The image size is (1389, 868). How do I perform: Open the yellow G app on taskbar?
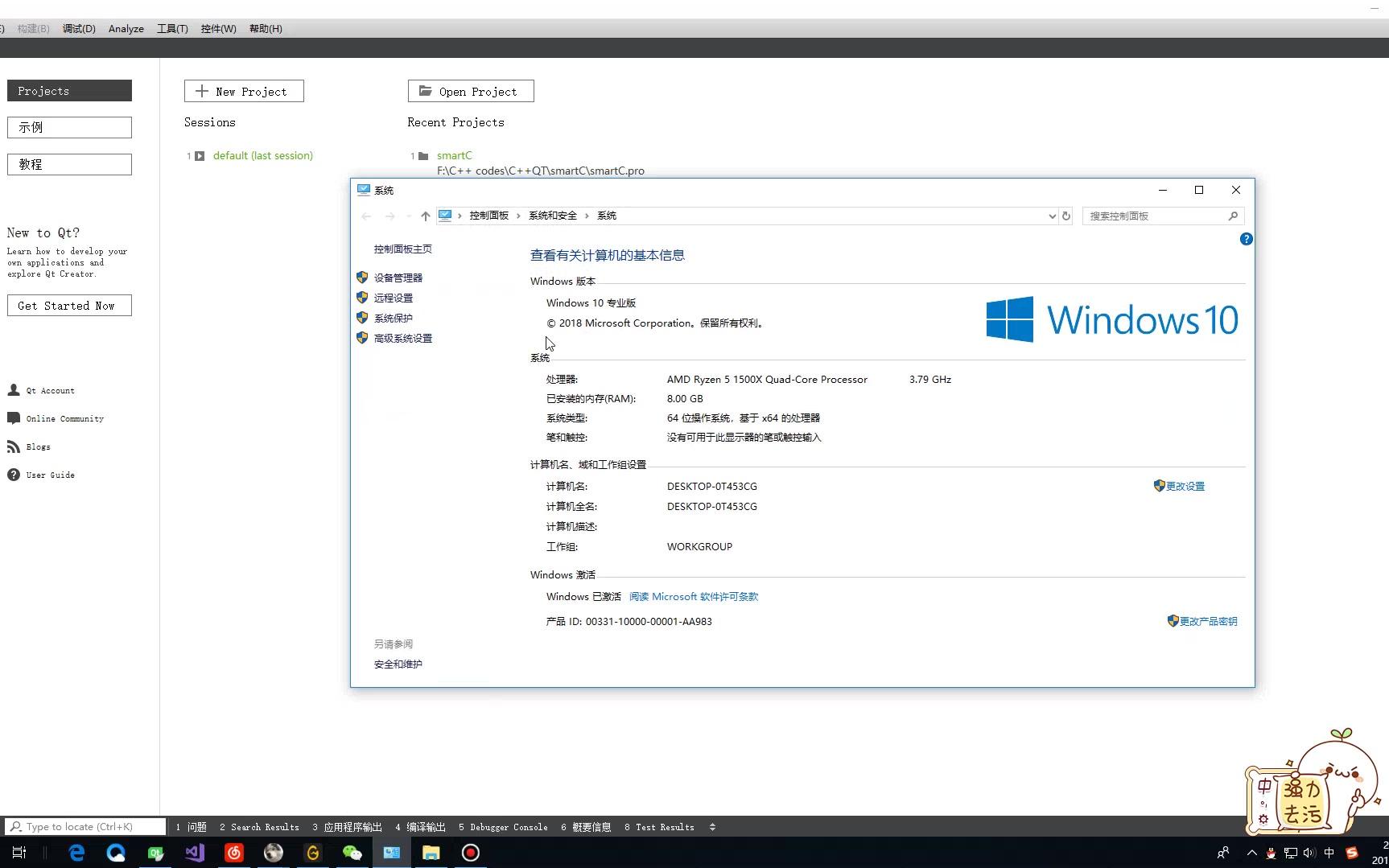tap(313, 853)
